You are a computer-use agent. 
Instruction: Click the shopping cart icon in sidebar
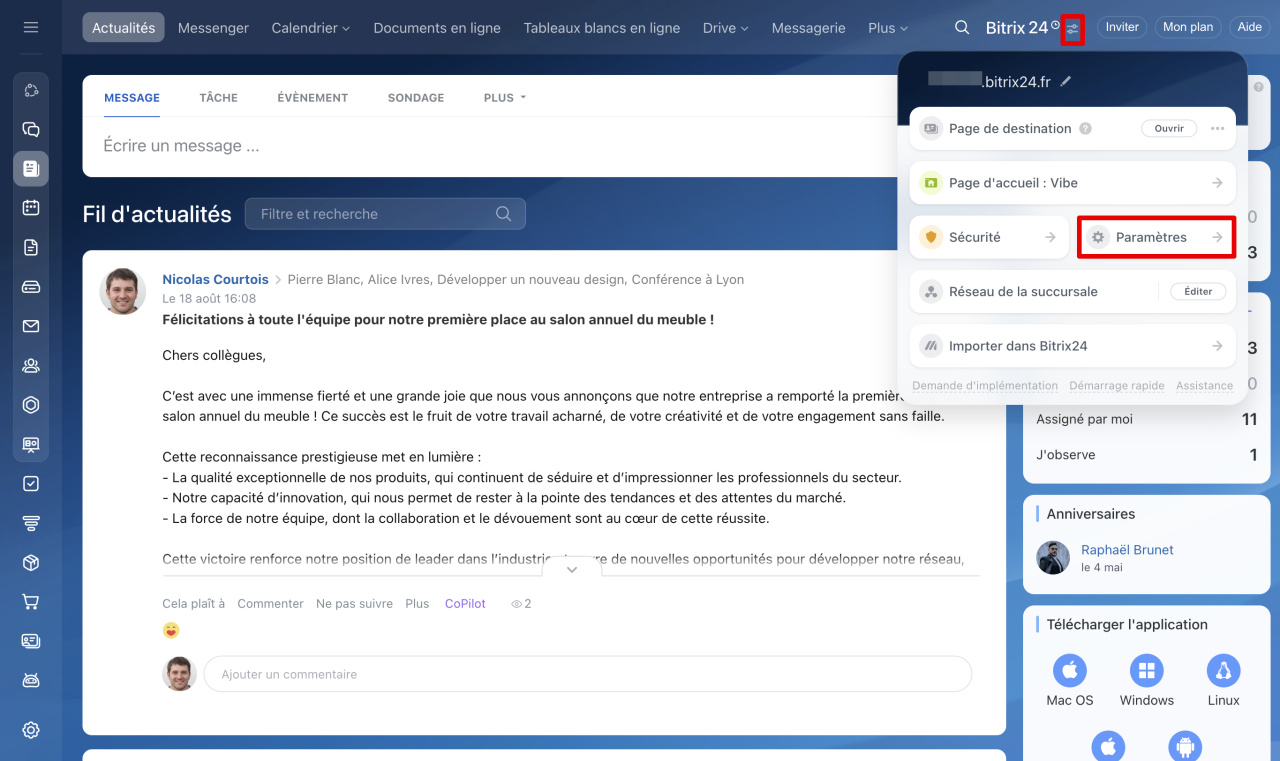(31, 602)
